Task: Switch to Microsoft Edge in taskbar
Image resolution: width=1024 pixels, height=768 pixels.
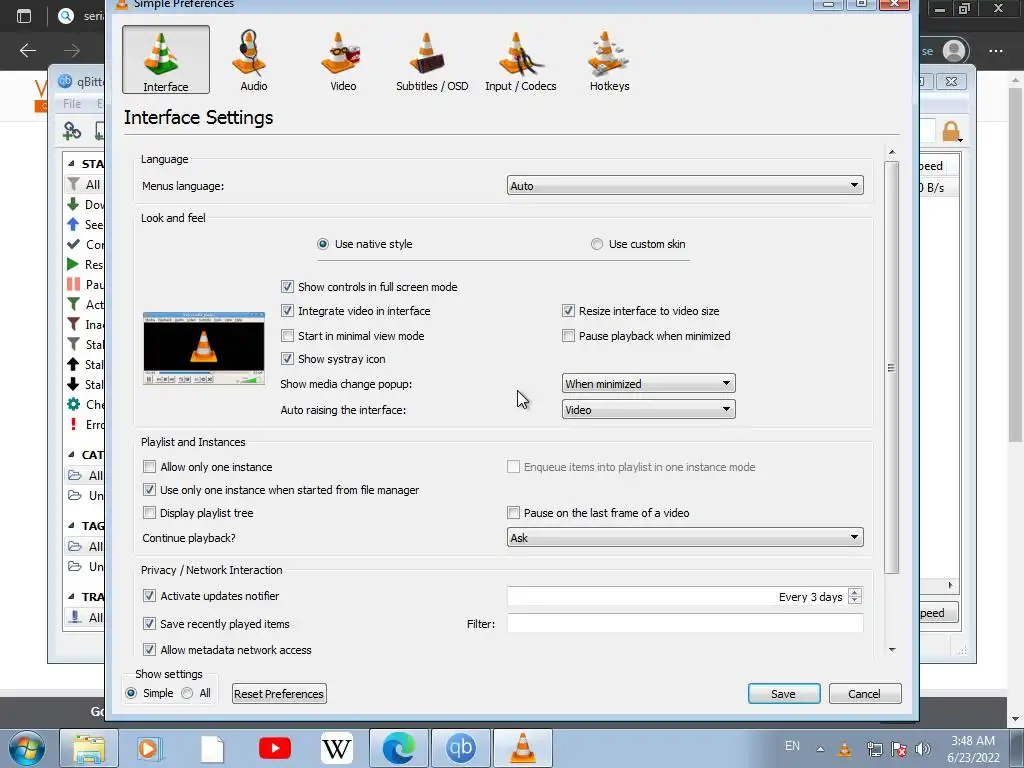Action: [398, 748]
